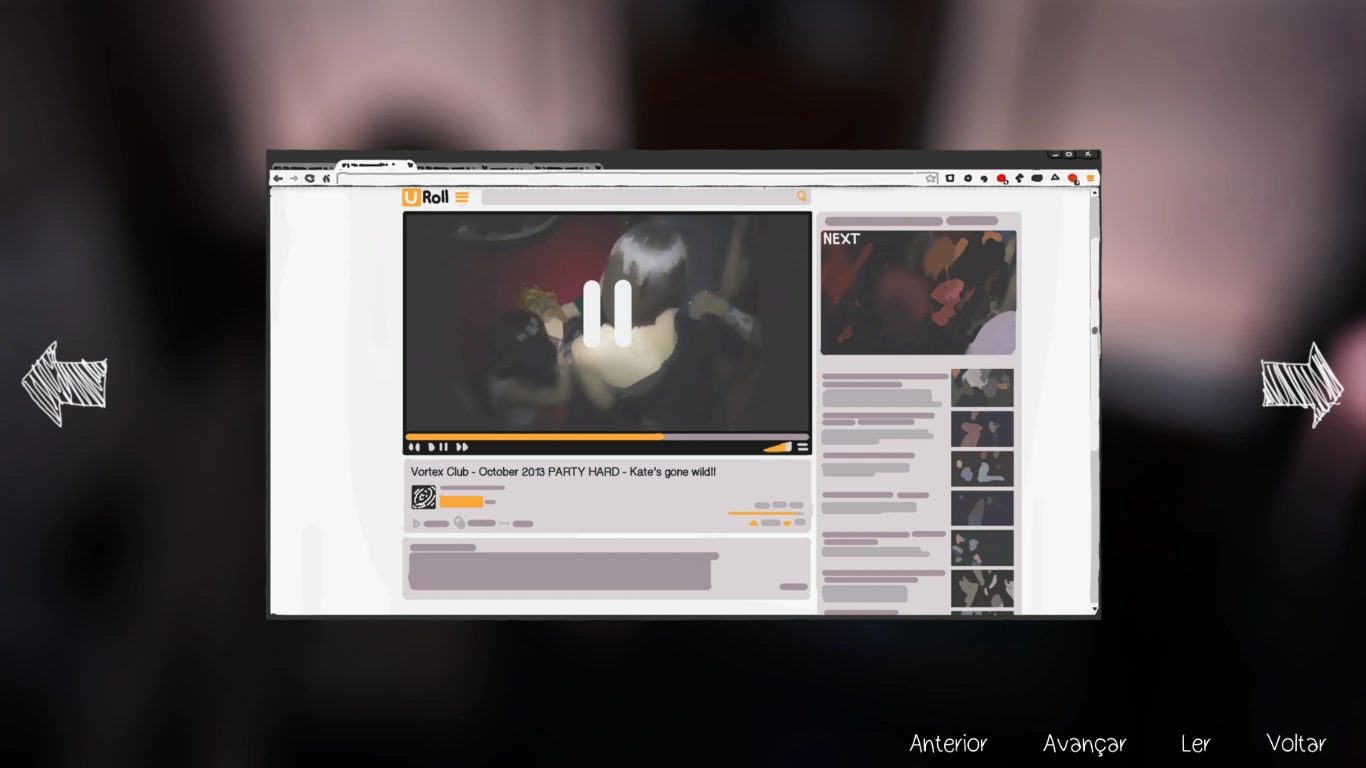Click the rewind button in the player

pos(414,447)
